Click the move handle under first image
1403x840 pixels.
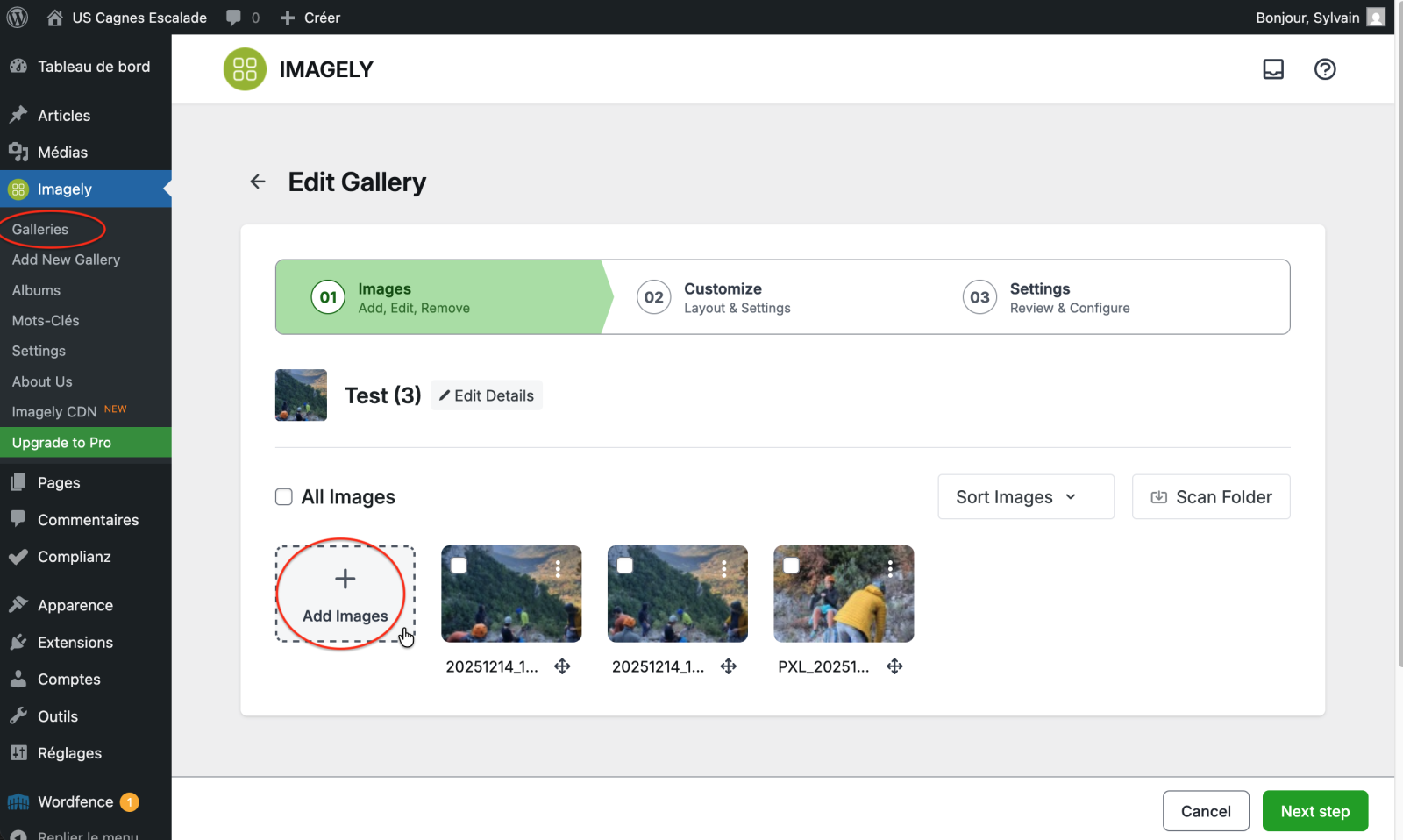point(562,666)
